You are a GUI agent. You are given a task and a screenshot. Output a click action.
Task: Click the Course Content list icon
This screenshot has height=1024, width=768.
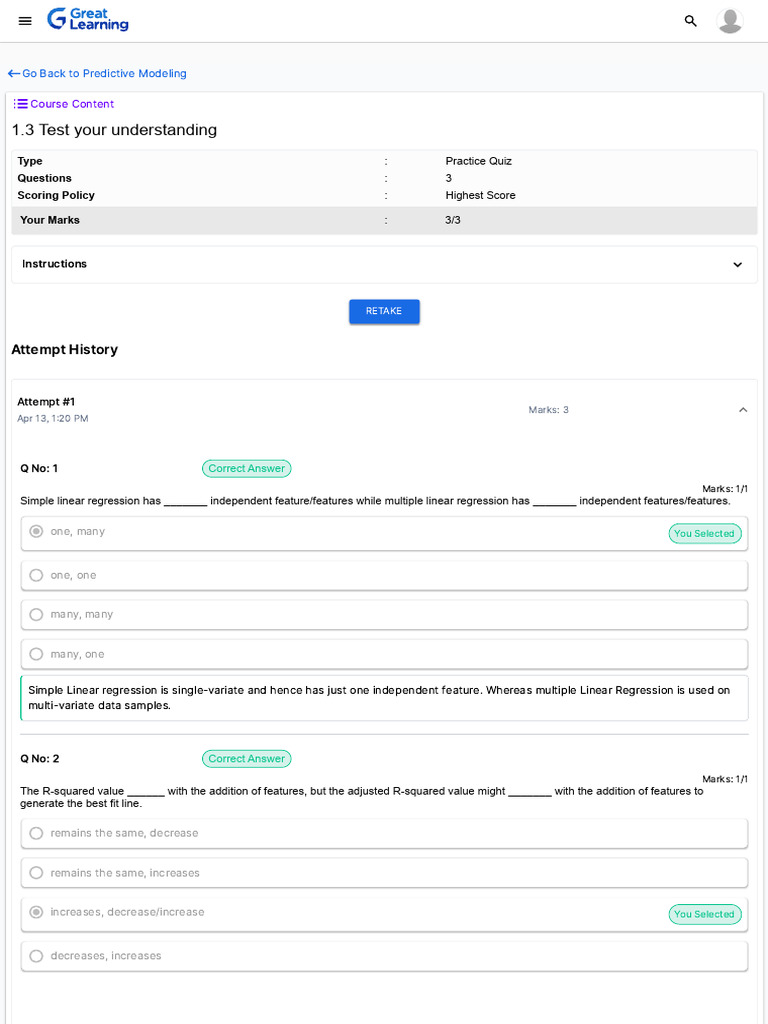20,104
